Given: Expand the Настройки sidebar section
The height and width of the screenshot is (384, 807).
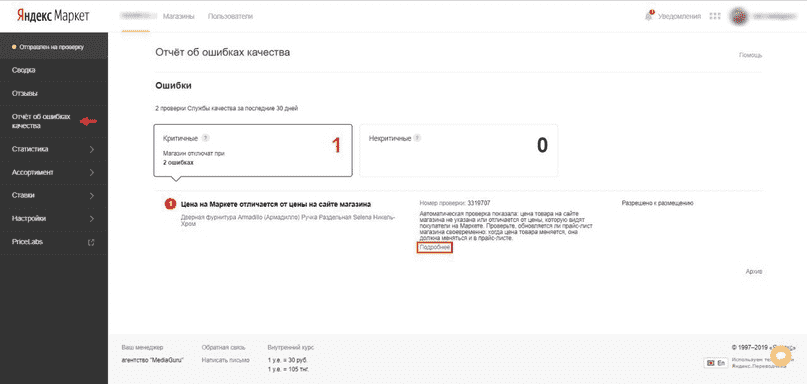Looking at the screenshot, I should (54, 219).
